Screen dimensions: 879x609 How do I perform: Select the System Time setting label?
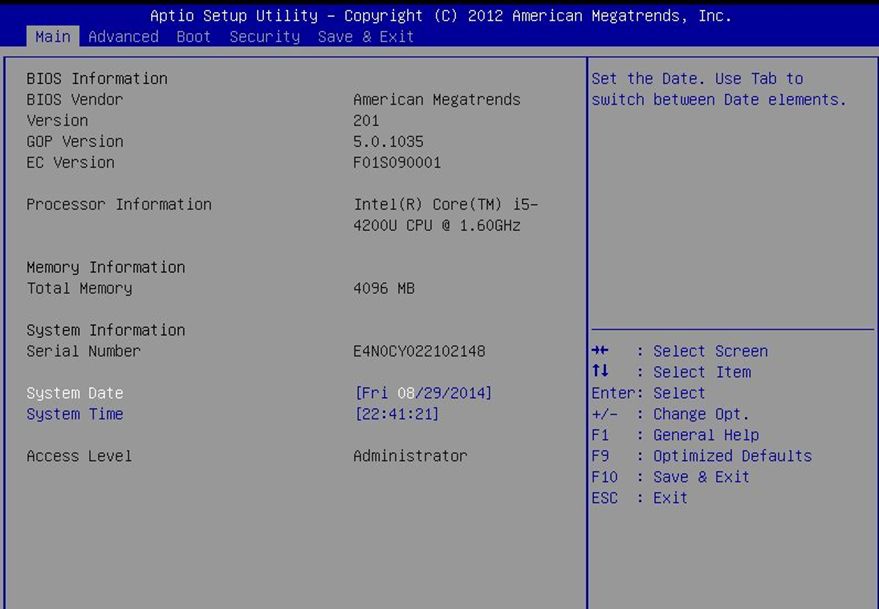coord(75,414)
